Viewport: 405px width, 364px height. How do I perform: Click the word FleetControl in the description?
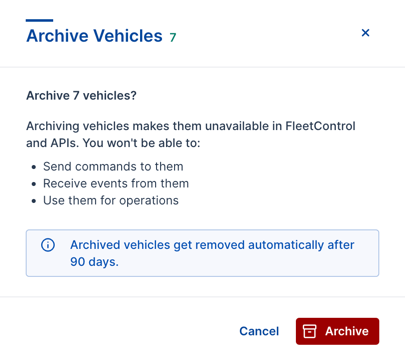pyautogui.click(x=320, y=126)
